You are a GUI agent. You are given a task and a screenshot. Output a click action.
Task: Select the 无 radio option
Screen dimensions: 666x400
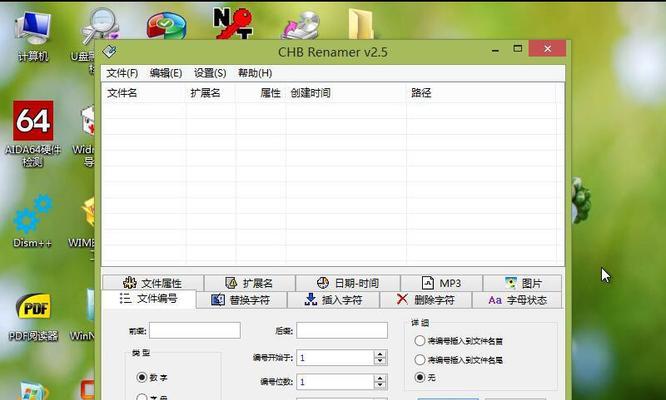point(419,377)
